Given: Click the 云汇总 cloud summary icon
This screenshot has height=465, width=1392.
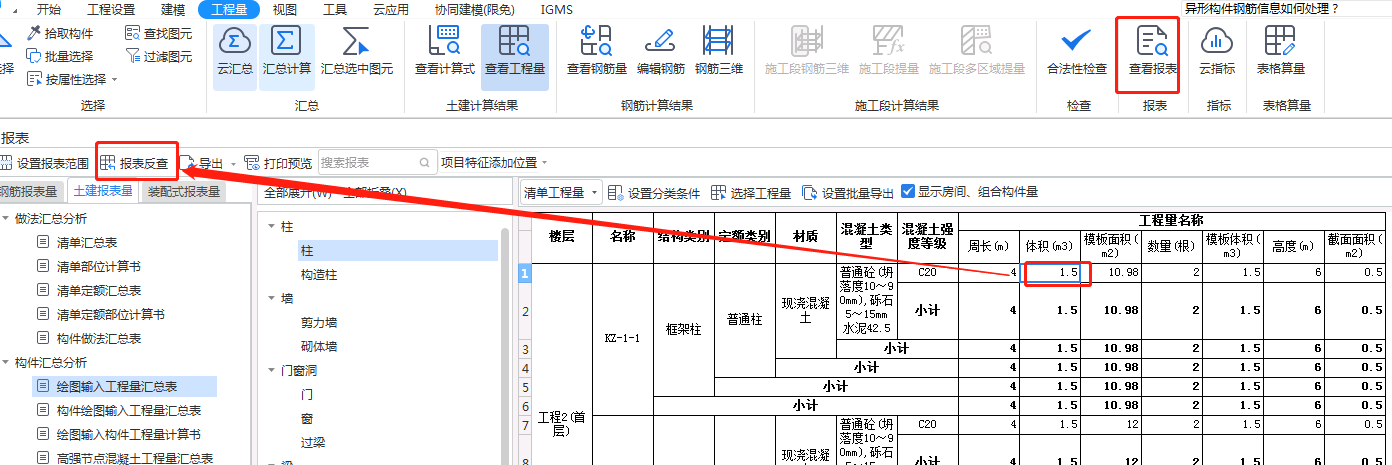Looking at the screenshot, I should coord(234,51).
